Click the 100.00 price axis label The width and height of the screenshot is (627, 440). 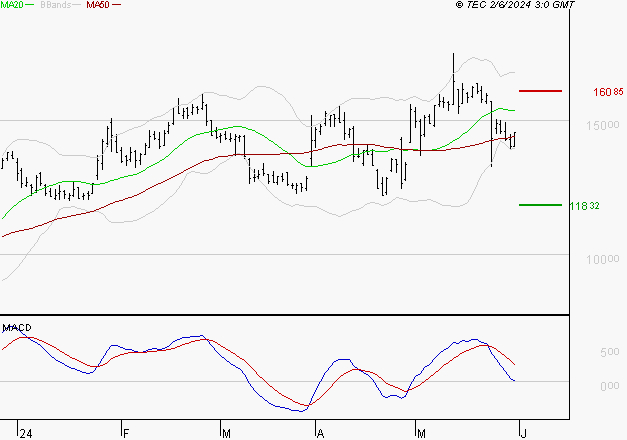[603, 260]
